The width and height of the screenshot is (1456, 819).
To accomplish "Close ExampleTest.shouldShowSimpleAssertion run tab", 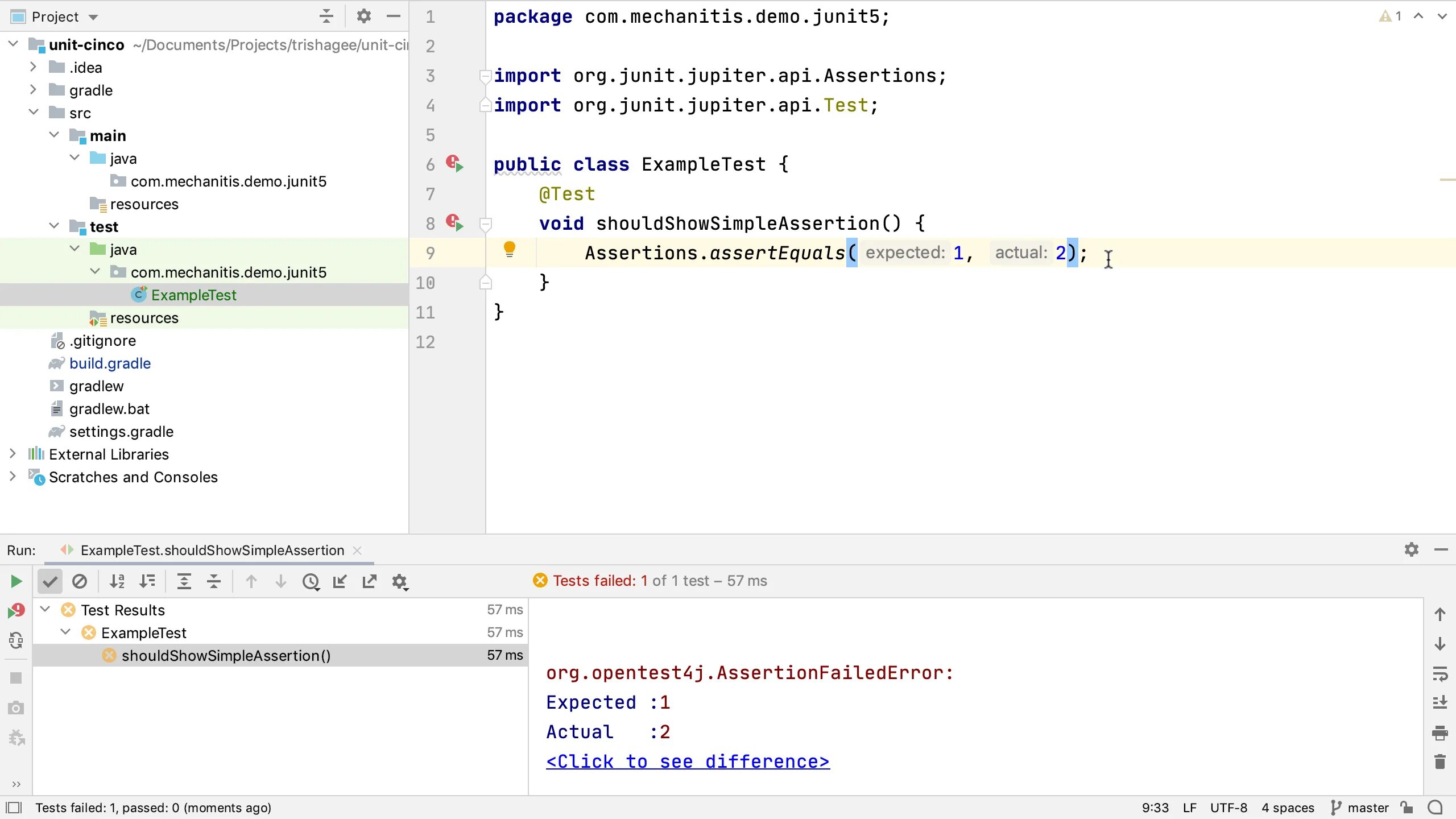I will coord(357,550).
